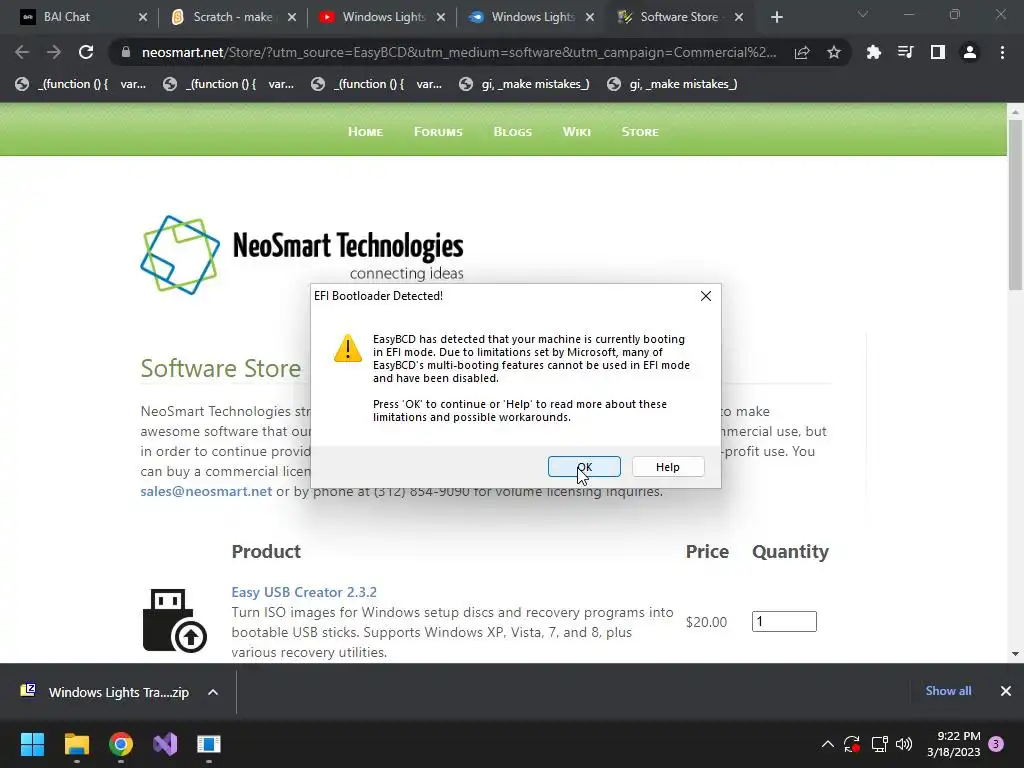Switch to the YouTube Windows Lights tab

383,17
